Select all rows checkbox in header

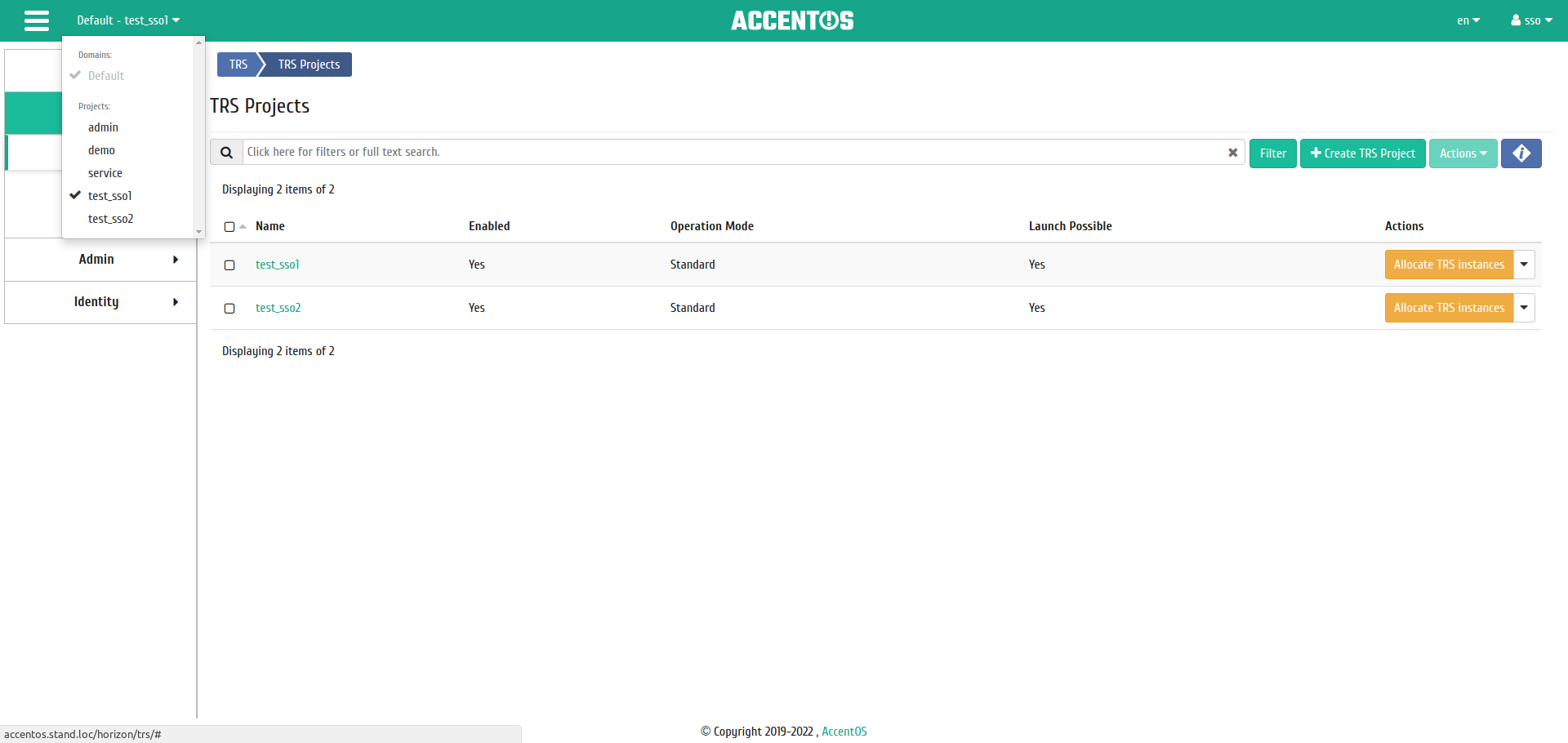tap(229, 227)
